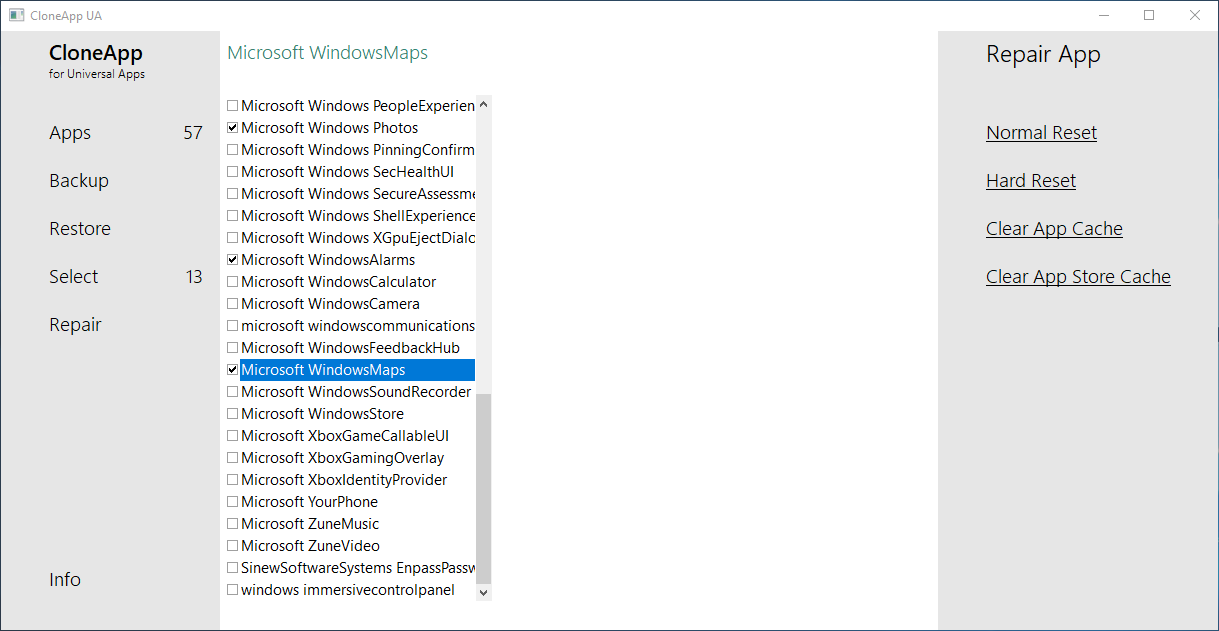
Task: Select Microsoft XboxIdentityProvider row text
Action: coord(344,480)
